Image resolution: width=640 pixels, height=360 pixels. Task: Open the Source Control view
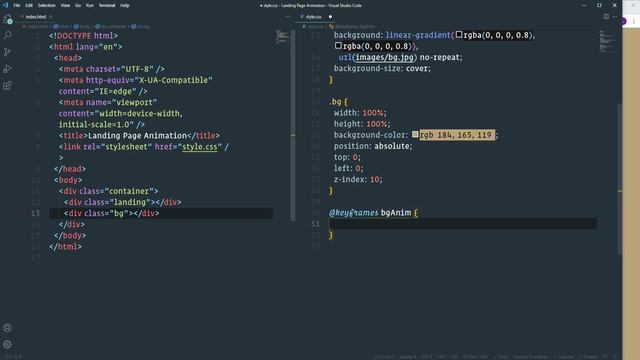(x=7, y=52)
